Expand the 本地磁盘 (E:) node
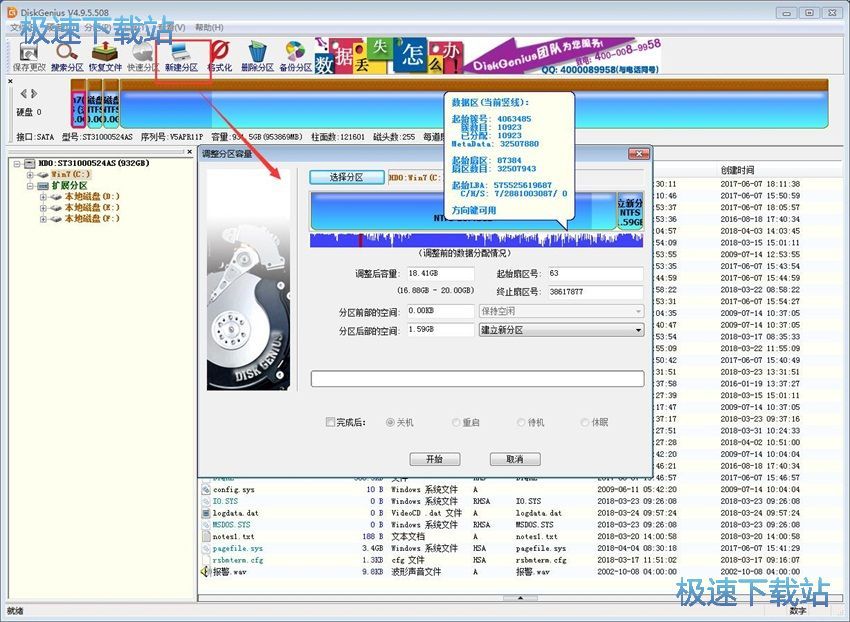This screenshot has width=850, height=622. [x=43, y=208]
